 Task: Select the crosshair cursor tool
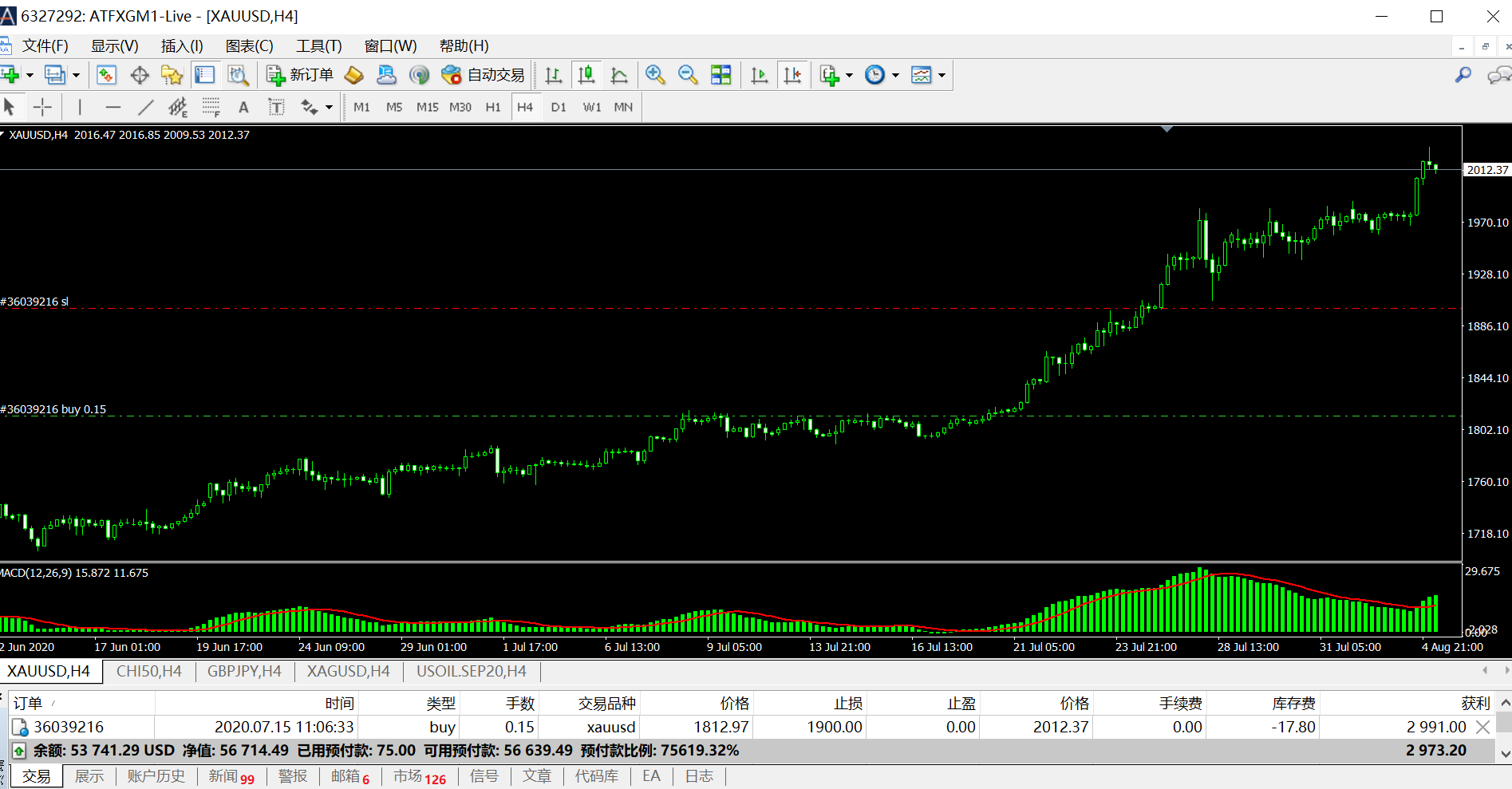[x=43, y=107]
